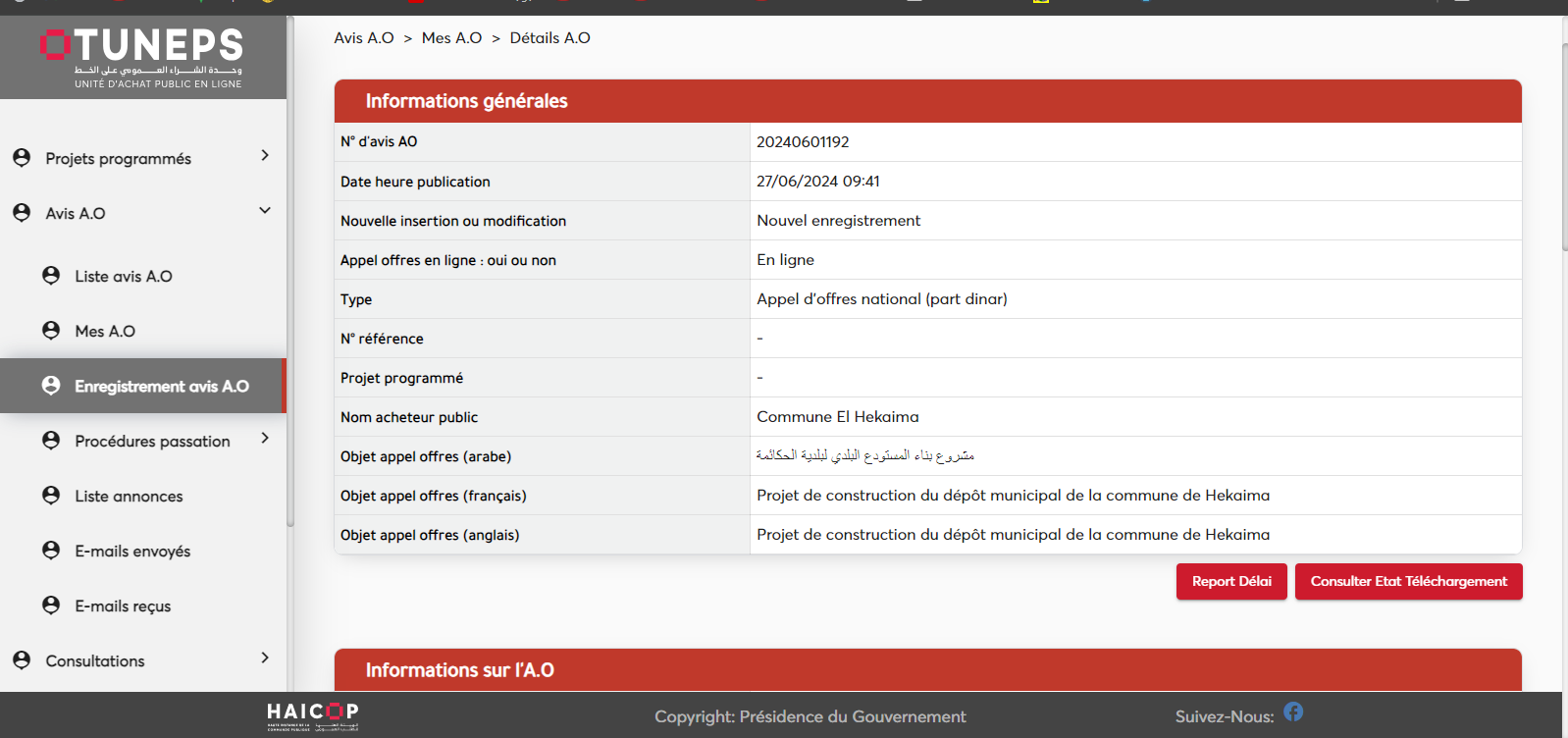This screenshot has width=1568, height=738.
Task: Expand the Projets programmés chevron
Action: [x=265, y=155]
